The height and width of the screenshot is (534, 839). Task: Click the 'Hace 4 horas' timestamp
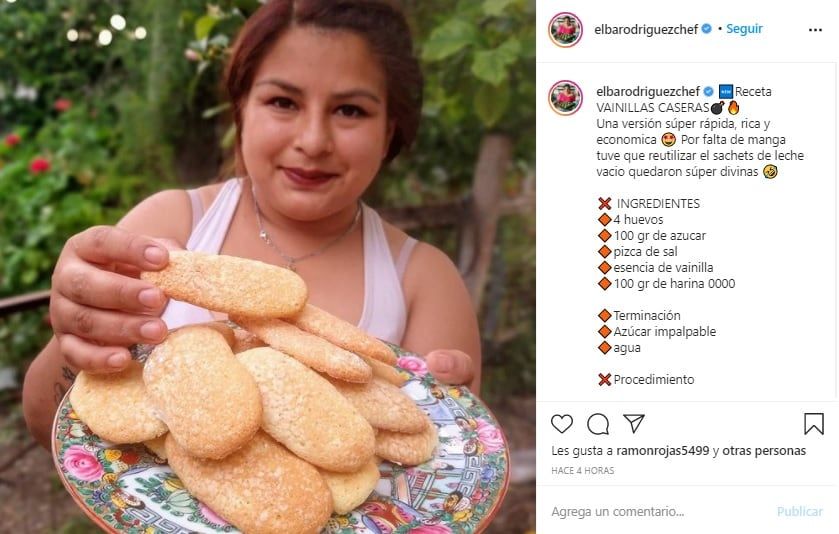pos(582,470)
